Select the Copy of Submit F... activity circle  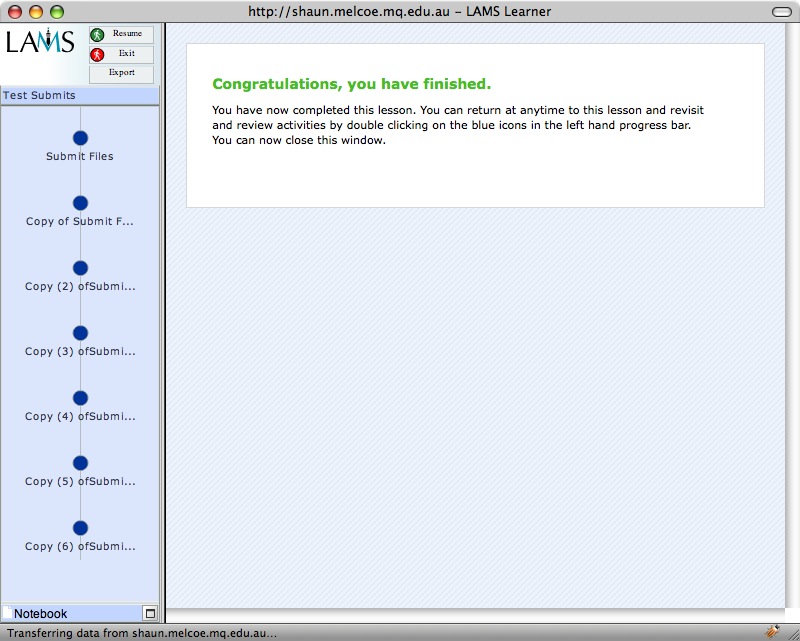(80, 203)
